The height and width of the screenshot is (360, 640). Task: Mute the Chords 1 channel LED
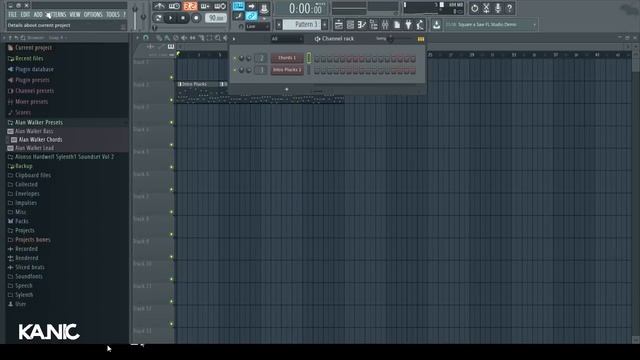[x=235, y=58]
